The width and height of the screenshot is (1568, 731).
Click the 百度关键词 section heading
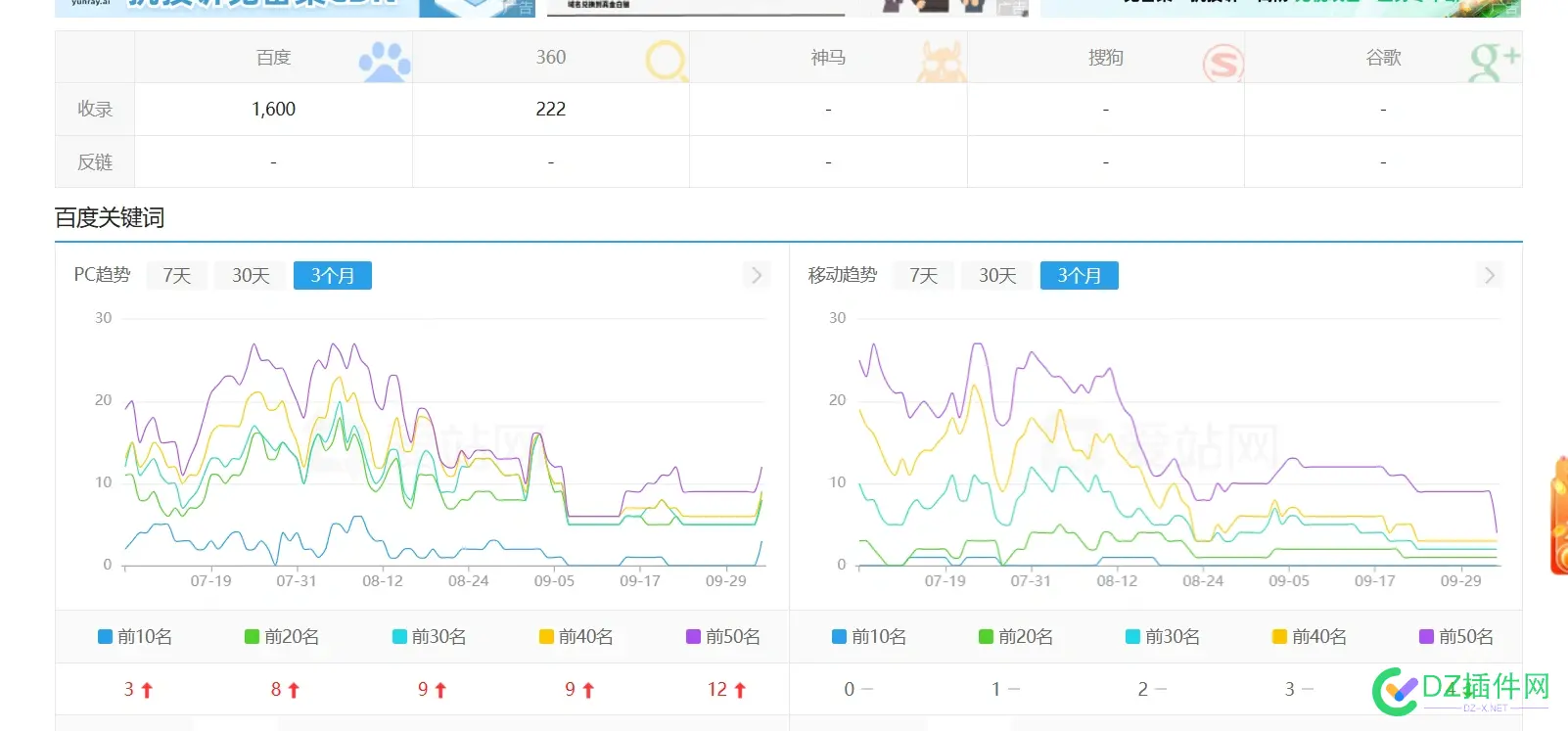(x=110, y=218)
